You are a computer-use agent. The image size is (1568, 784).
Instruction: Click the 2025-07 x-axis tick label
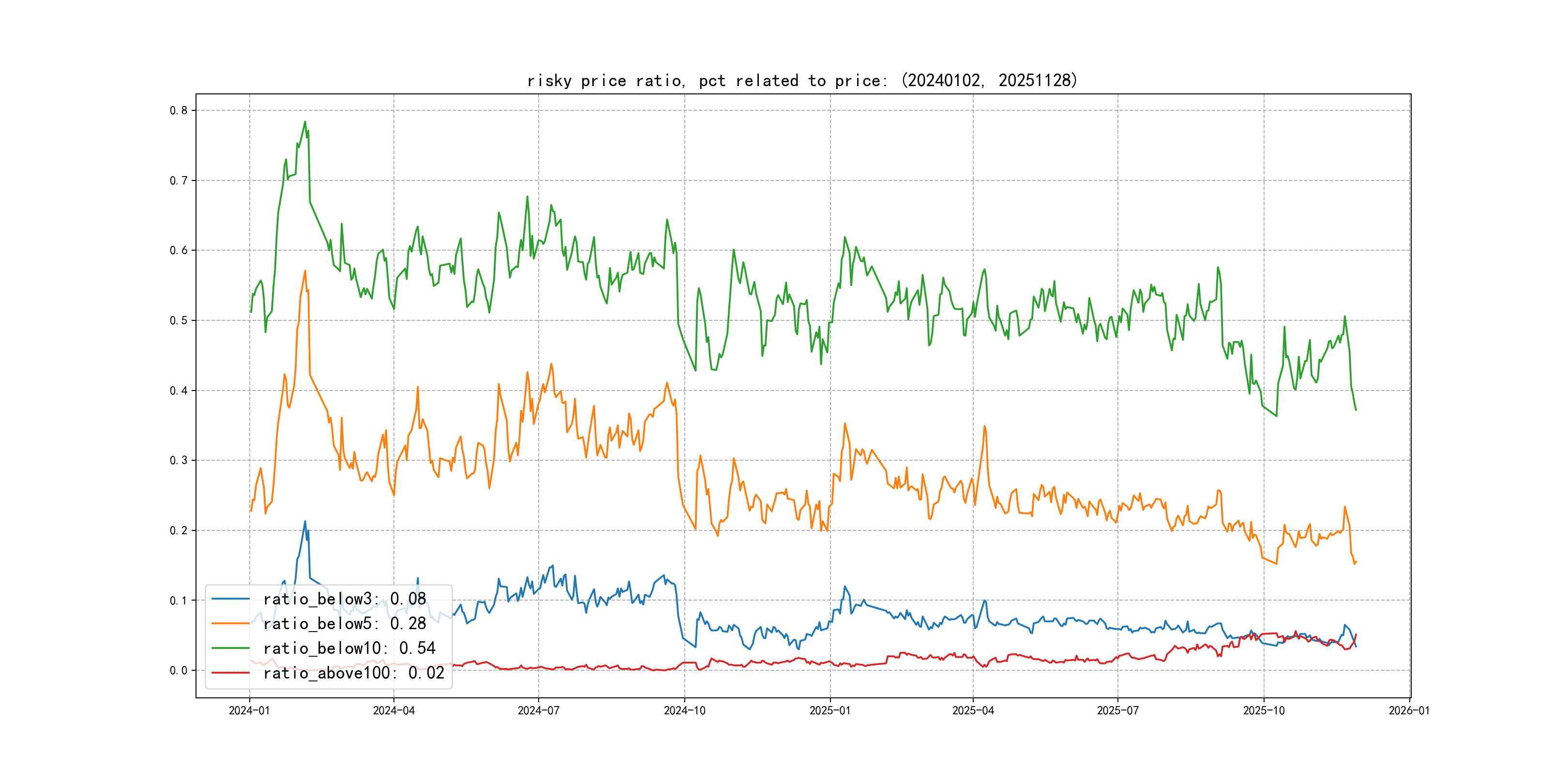(x=1117, y=710)
